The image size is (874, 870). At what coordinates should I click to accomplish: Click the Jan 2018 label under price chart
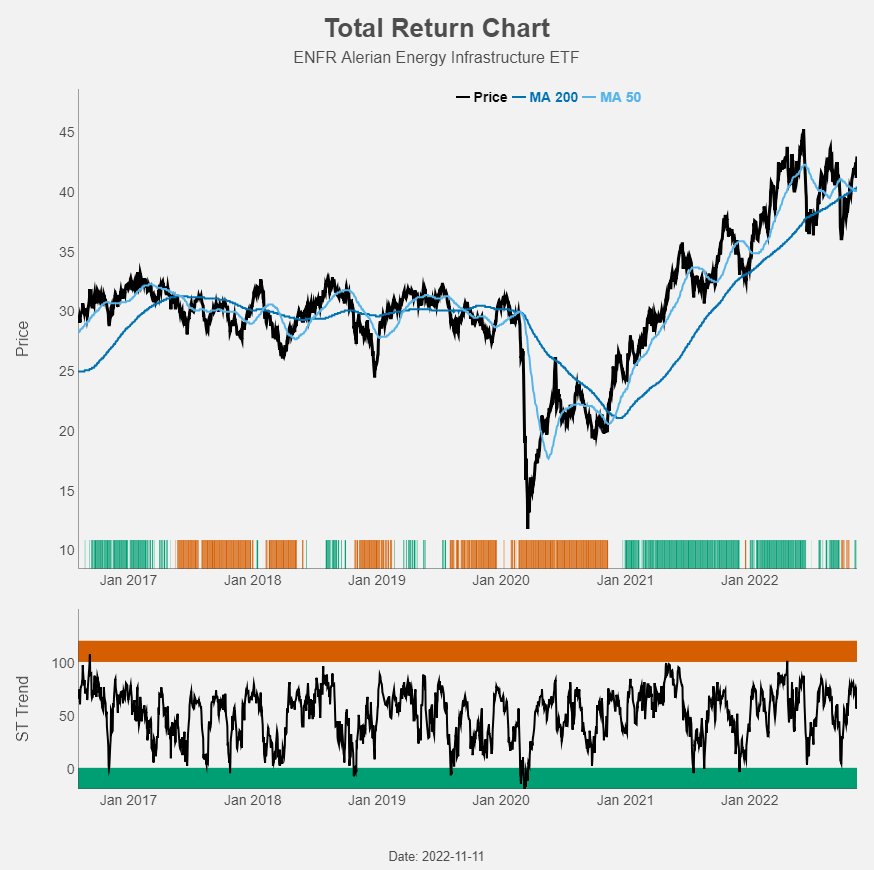pos(253,580)
